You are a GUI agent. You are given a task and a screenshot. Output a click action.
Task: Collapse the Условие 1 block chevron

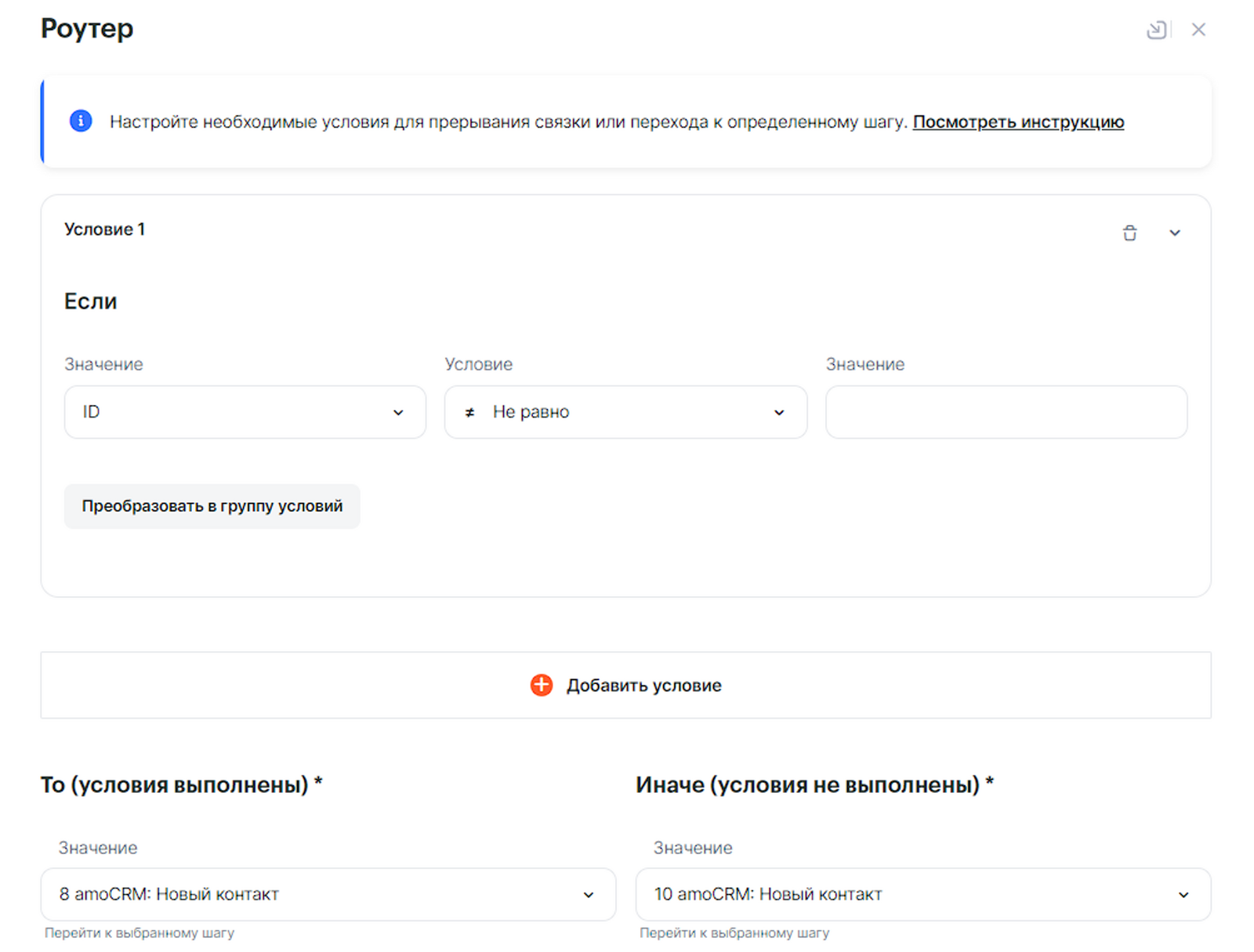pos(1174,233)
